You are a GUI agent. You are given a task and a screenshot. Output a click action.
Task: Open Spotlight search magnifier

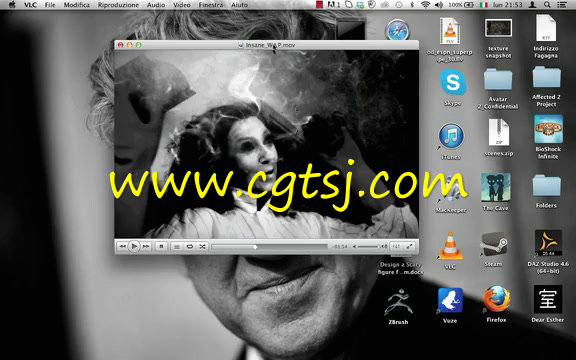coord(547,5)
